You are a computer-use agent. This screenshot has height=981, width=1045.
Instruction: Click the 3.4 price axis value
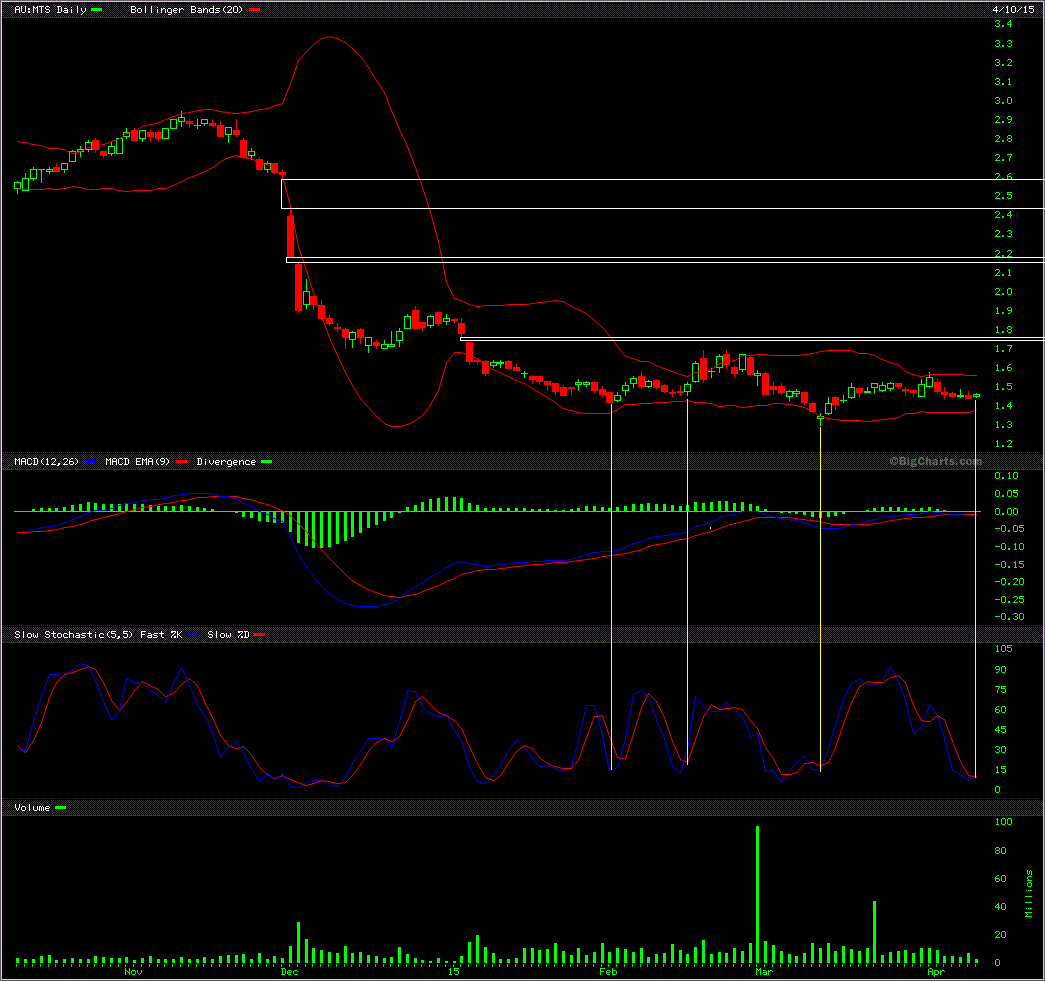[1003, 24]
